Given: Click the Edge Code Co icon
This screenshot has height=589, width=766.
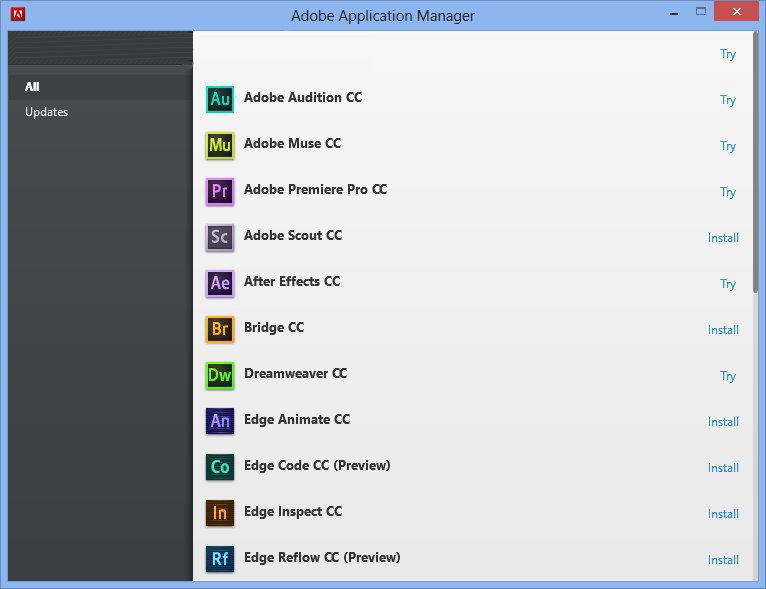Looking at the screenshot, I should (220, 467).
